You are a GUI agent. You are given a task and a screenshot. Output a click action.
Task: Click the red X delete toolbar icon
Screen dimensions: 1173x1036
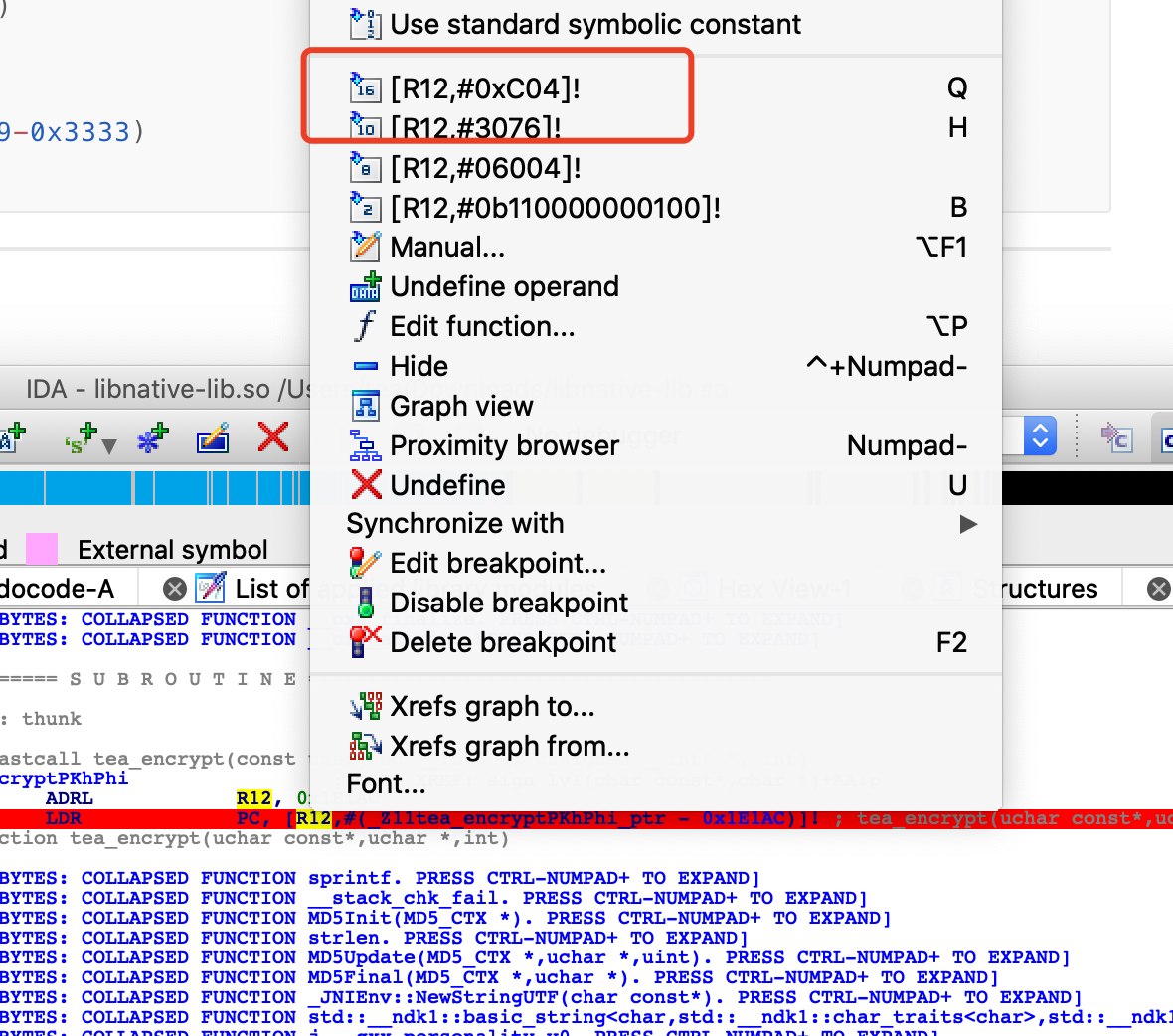click(273, 437)
